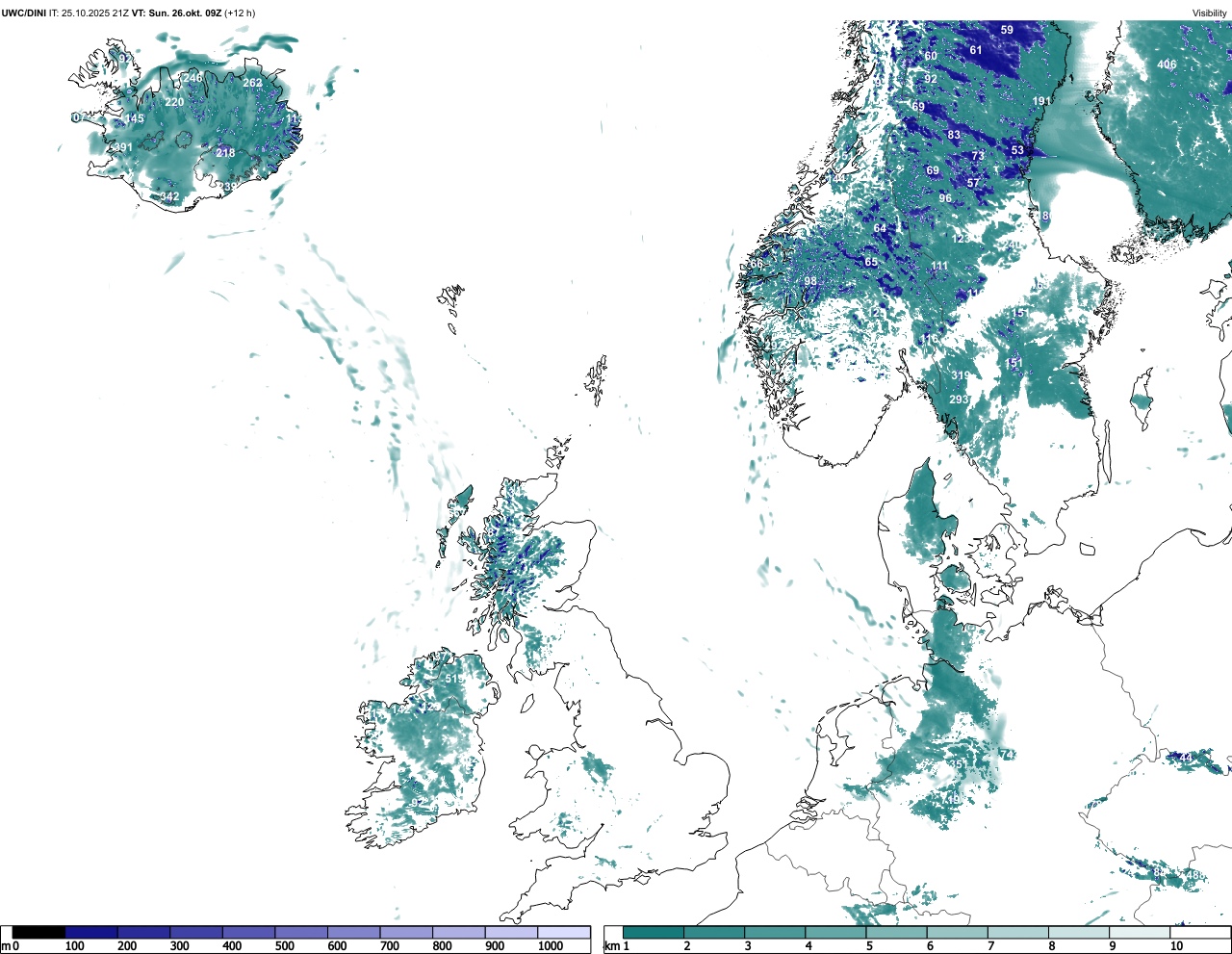Click the "Visibility" title text

[1210, 13]
